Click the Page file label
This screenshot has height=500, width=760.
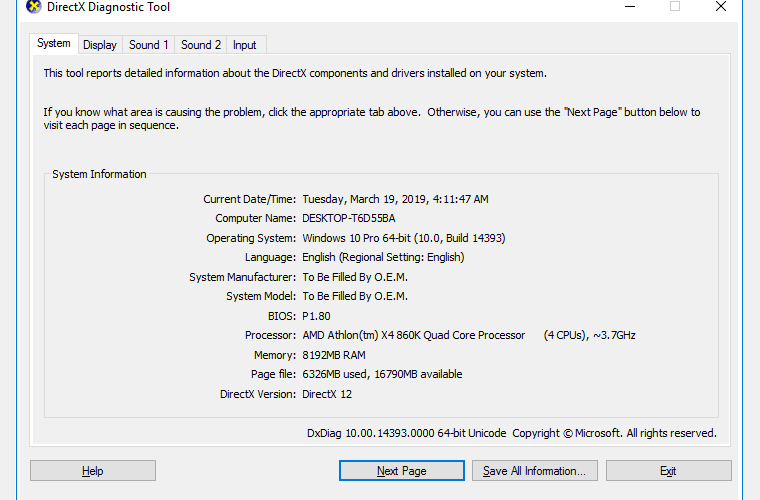273,375
